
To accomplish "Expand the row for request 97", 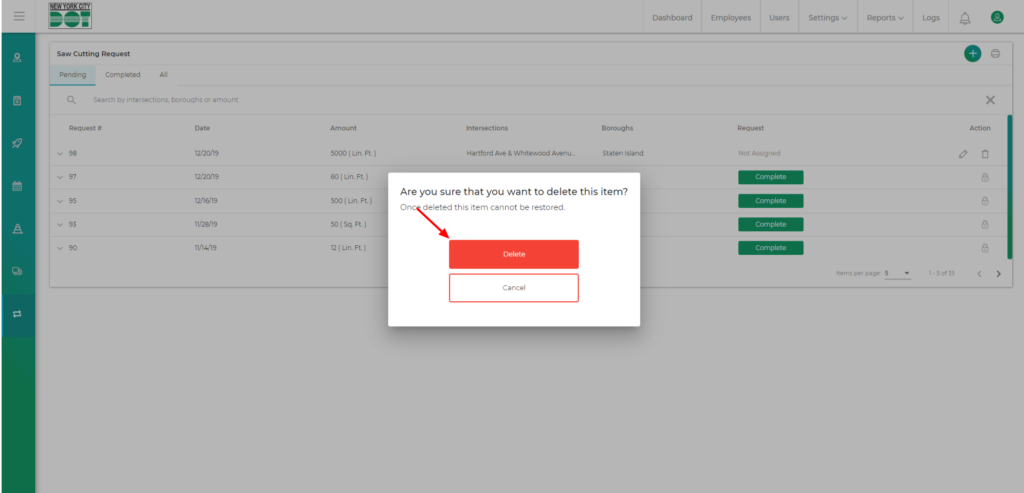I will coord(60,177).
